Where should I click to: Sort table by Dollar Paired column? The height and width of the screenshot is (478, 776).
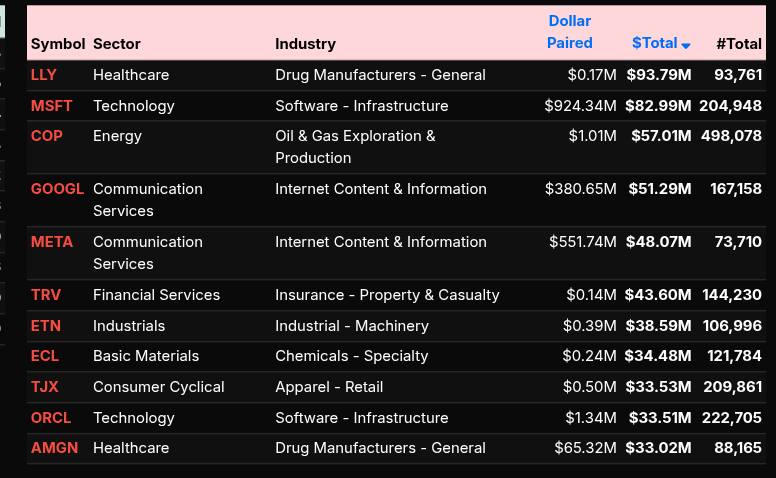[x=569, y=32]
